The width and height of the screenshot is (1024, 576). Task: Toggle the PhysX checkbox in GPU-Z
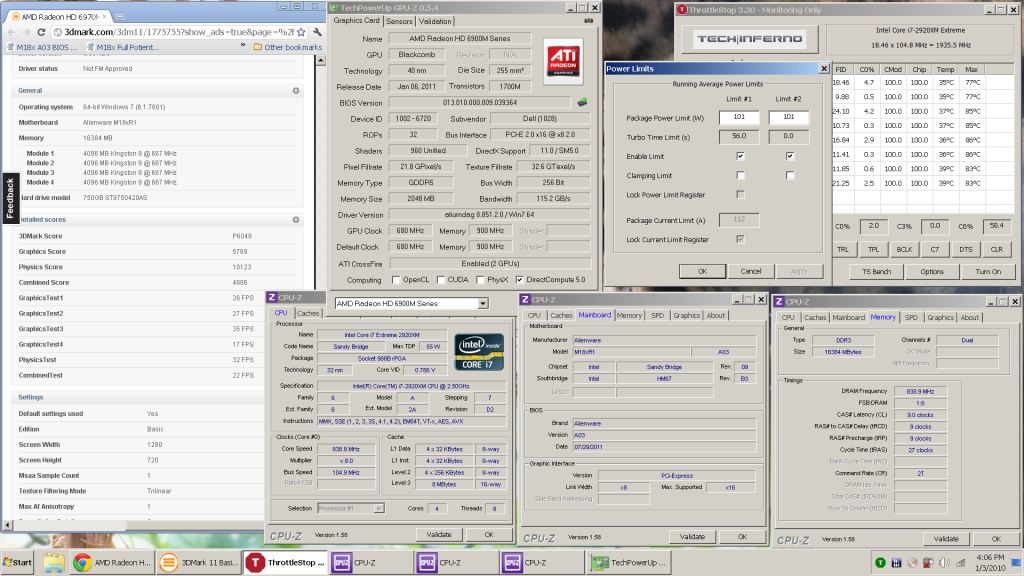coord(480,280)
